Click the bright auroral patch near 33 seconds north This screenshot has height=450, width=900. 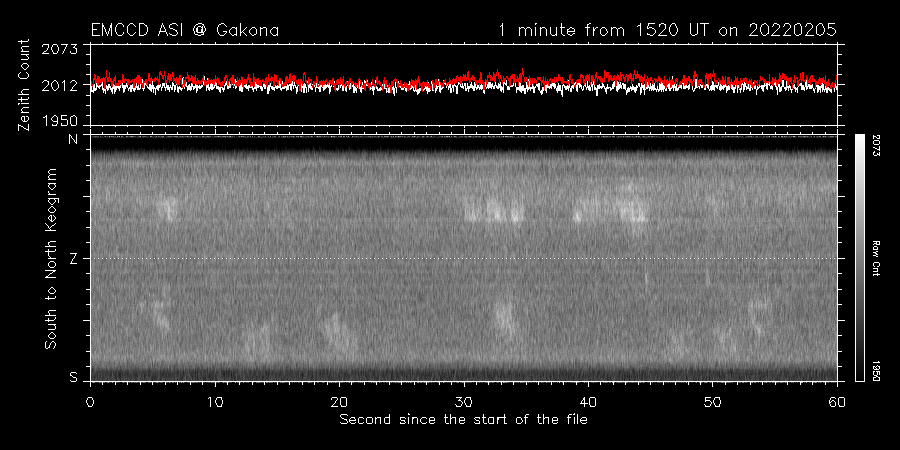pos(495,209)
